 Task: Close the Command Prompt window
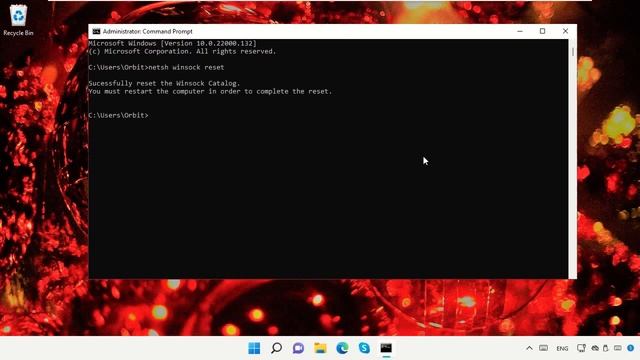coord(565,31)
